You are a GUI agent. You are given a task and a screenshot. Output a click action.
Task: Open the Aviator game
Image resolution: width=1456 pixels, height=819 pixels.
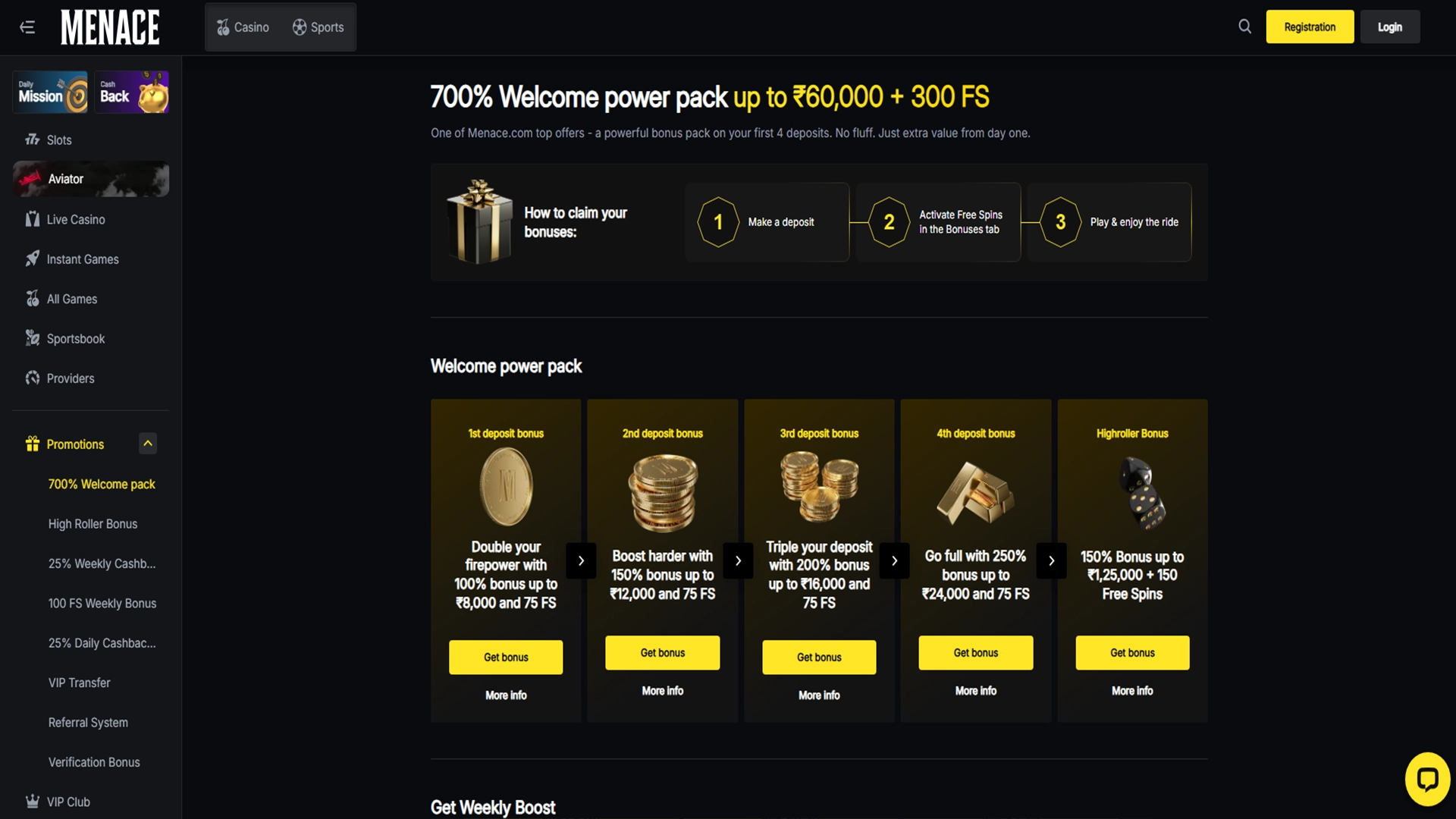tap(66, 179)
